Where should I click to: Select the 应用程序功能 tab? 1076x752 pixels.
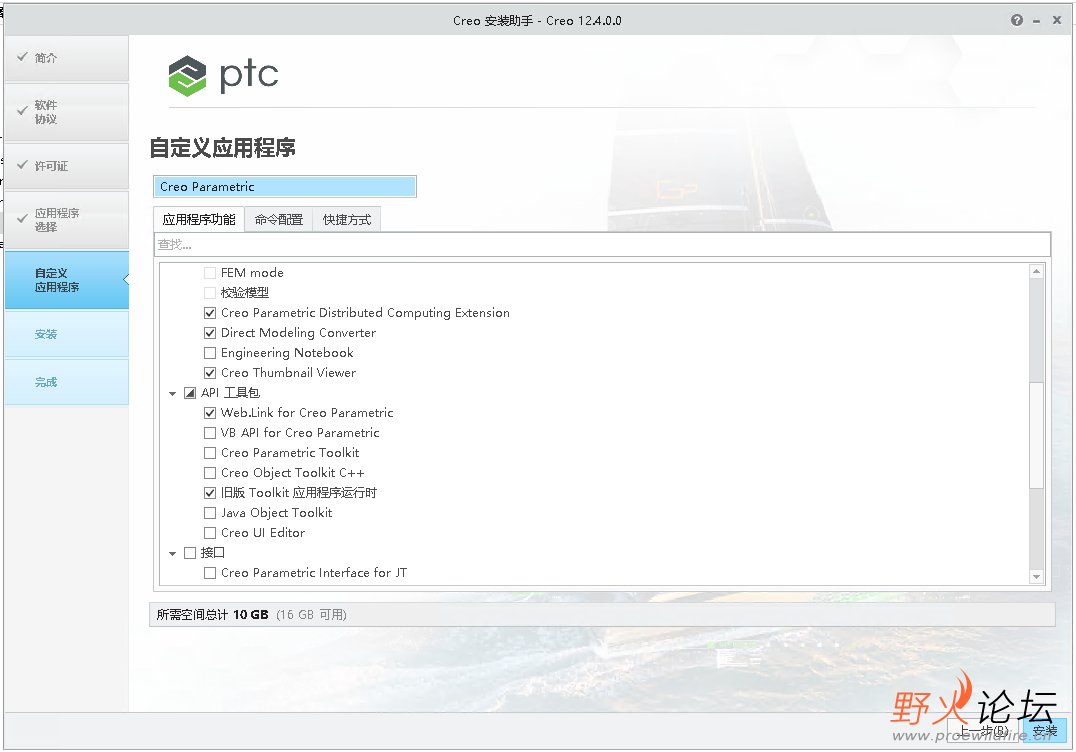pos(199,220)
